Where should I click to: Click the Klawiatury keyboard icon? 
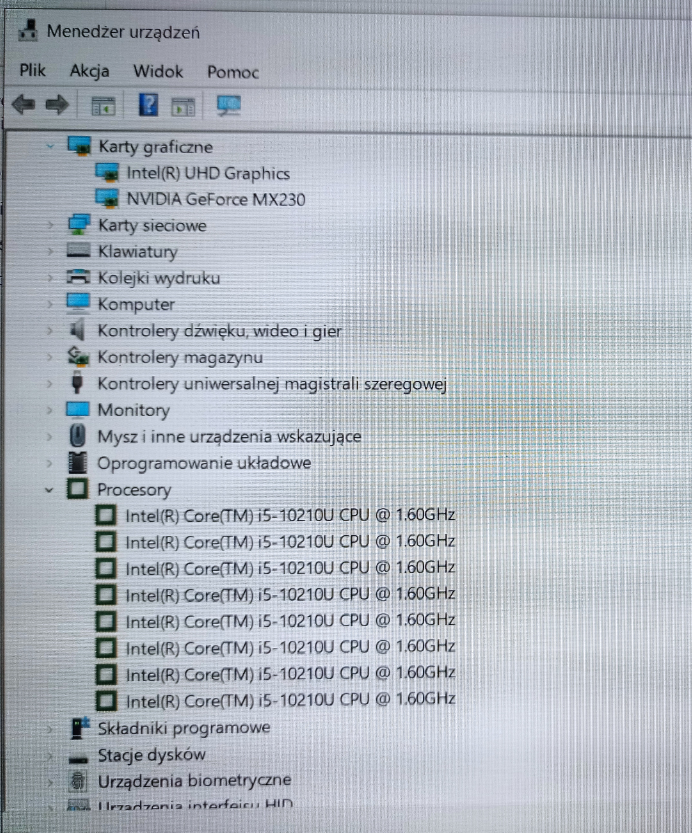tap(79, 250)
